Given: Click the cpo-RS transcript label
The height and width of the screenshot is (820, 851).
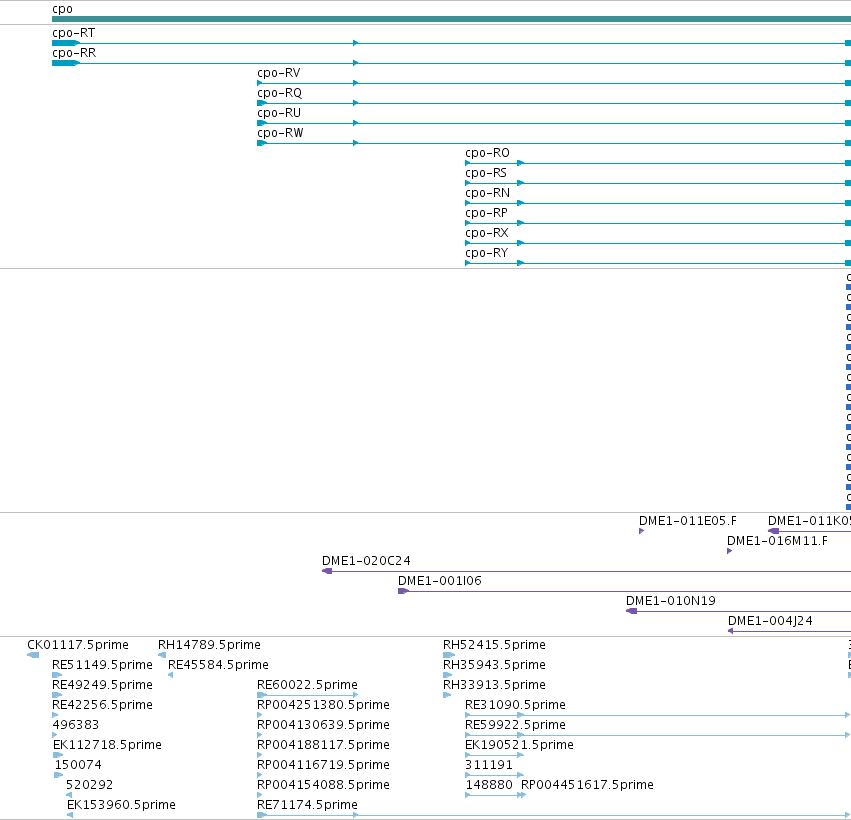Looking at the screenshot, I should coord(486,173).
